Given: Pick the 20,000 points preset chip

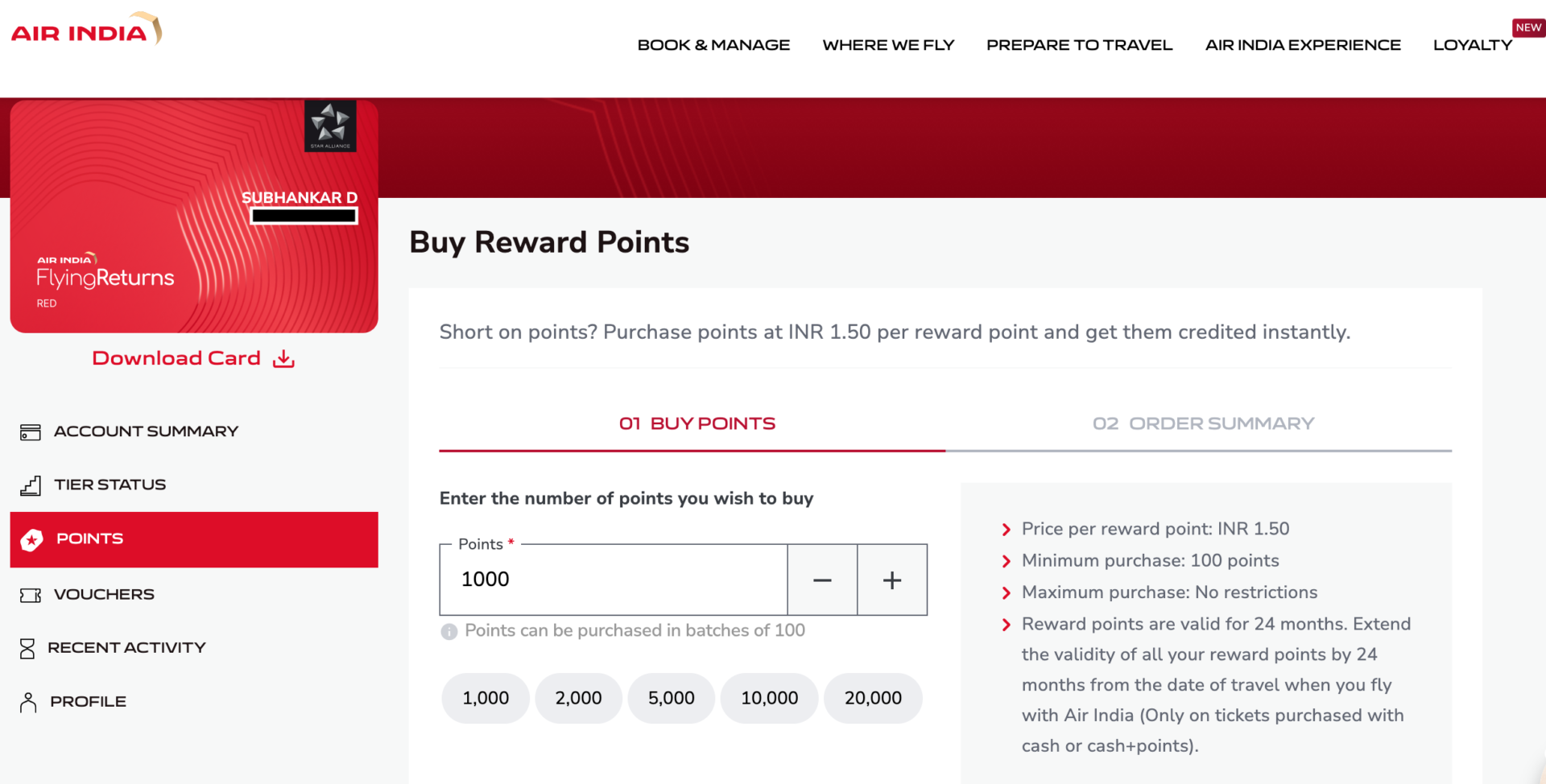Looking at the screenshot, I should (873, 698).
